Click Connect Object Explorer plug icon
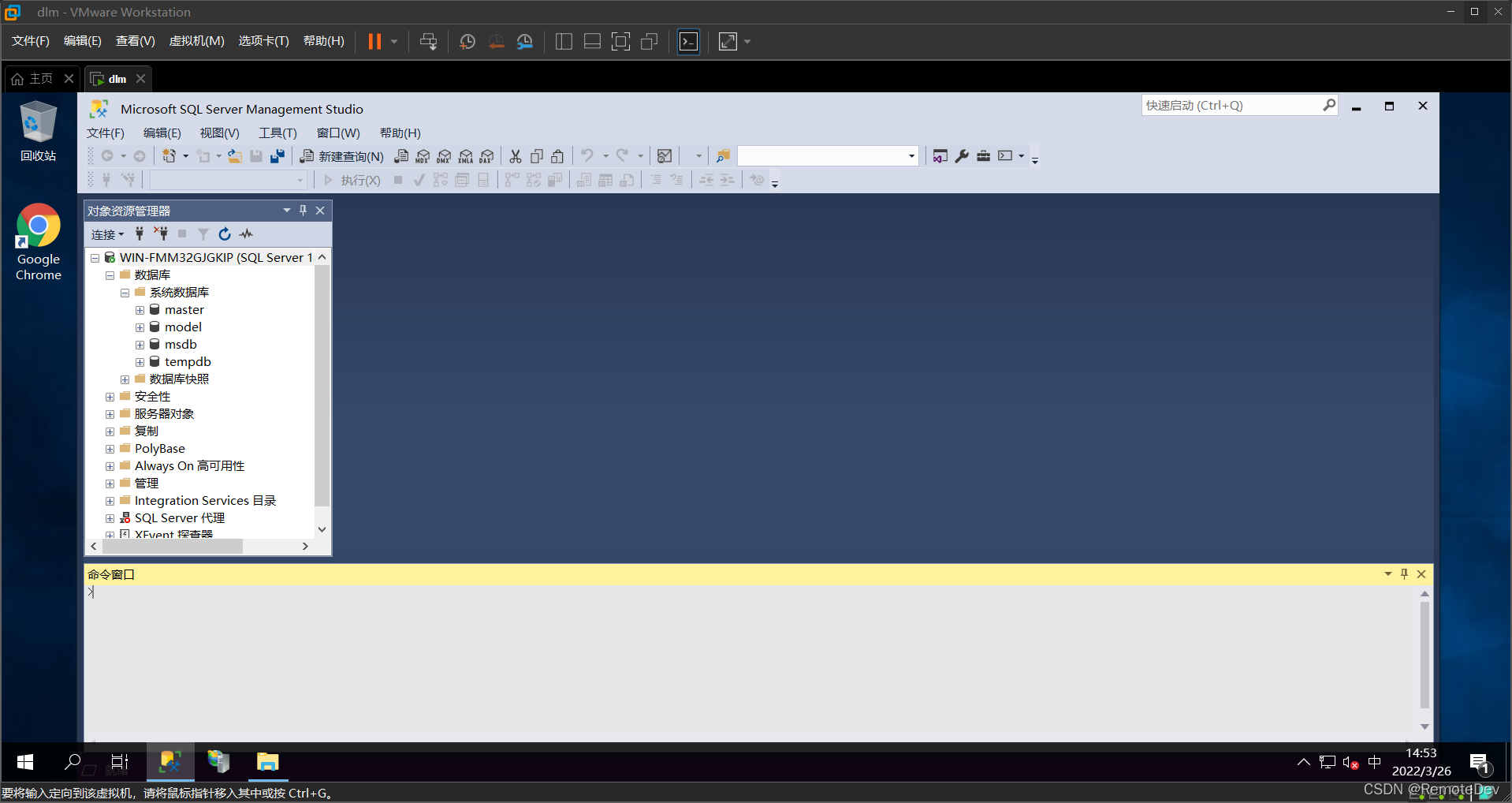Viewport: 1512px width, 803px height. pos(140,233)
